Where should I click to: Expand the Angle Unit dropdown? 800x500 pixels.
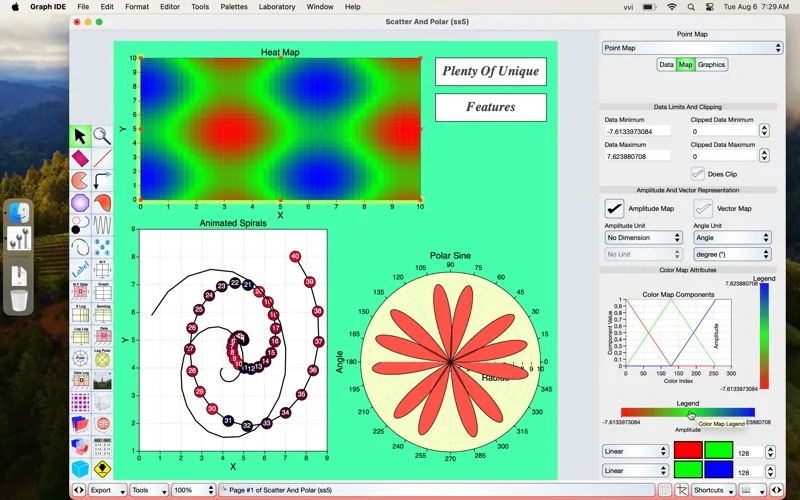[x=732, y=238]
